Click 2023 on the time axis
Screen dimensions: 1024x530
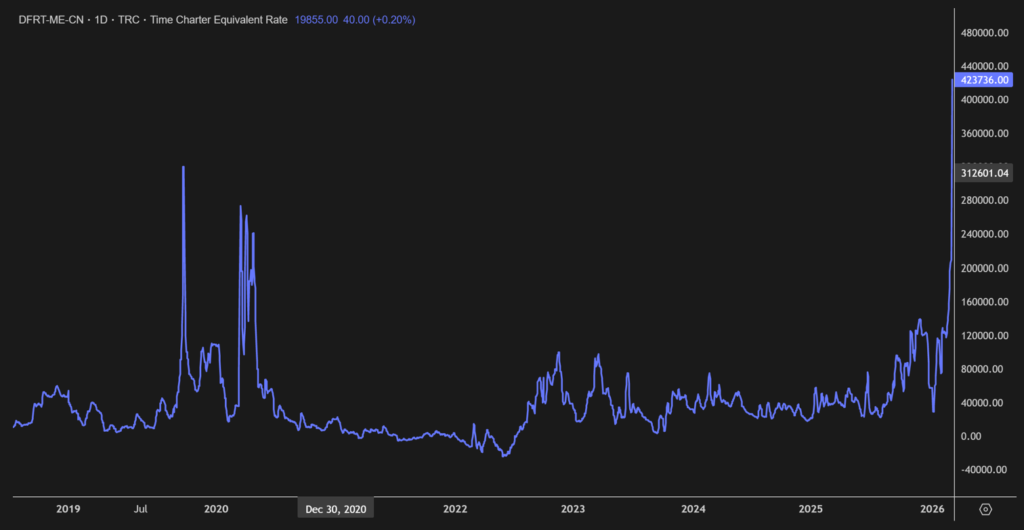[573, 509]
